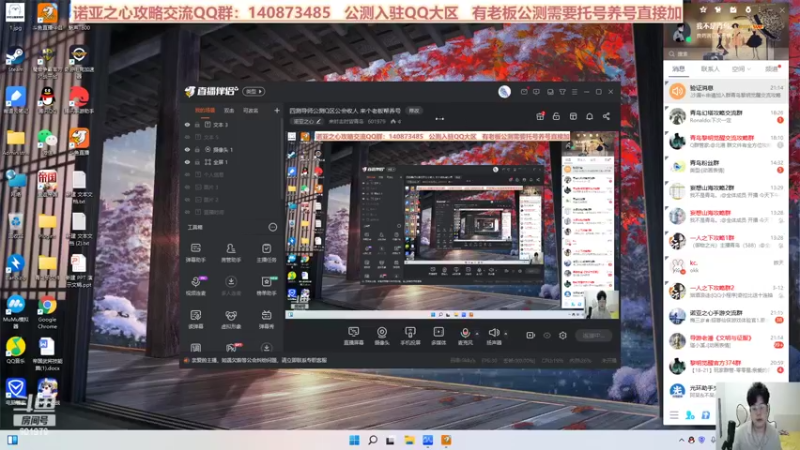Click the stream preview thumbnail
The height and width of the screenshot is (450, 800).
[x=452, y=224]
